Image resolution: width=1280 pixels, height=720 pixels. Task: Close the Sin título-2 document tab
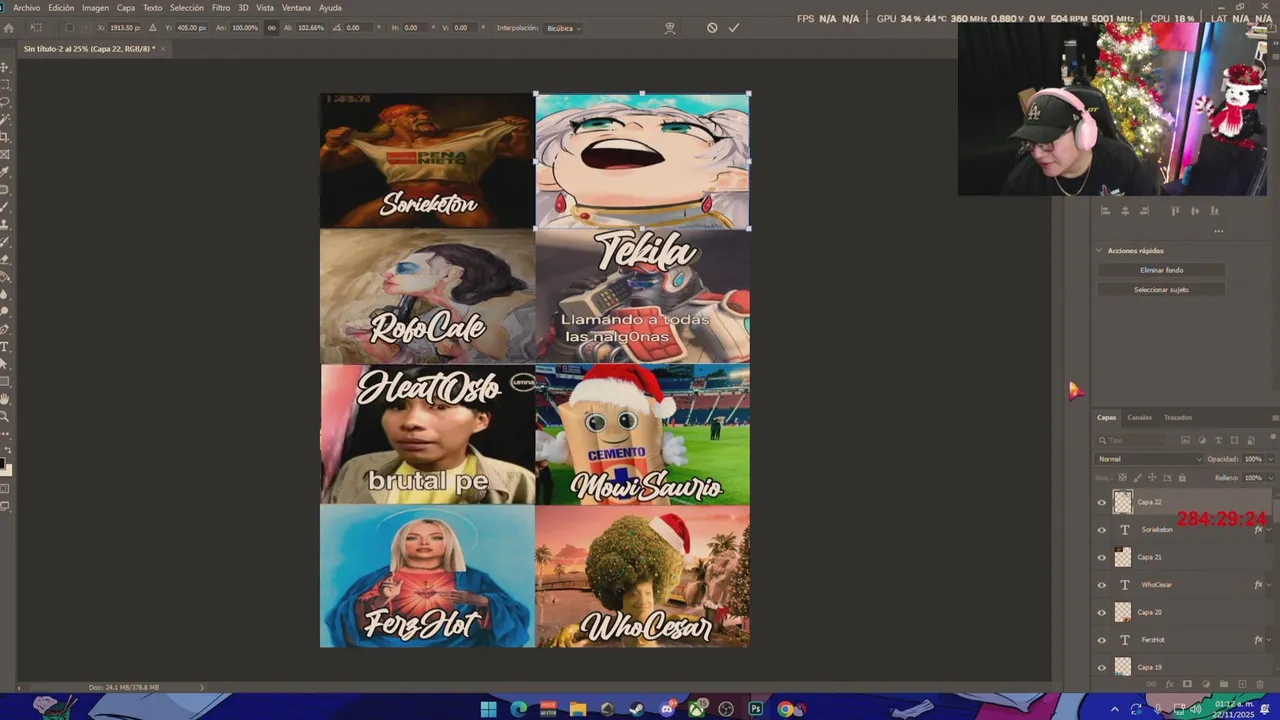(x=163, y=49)
